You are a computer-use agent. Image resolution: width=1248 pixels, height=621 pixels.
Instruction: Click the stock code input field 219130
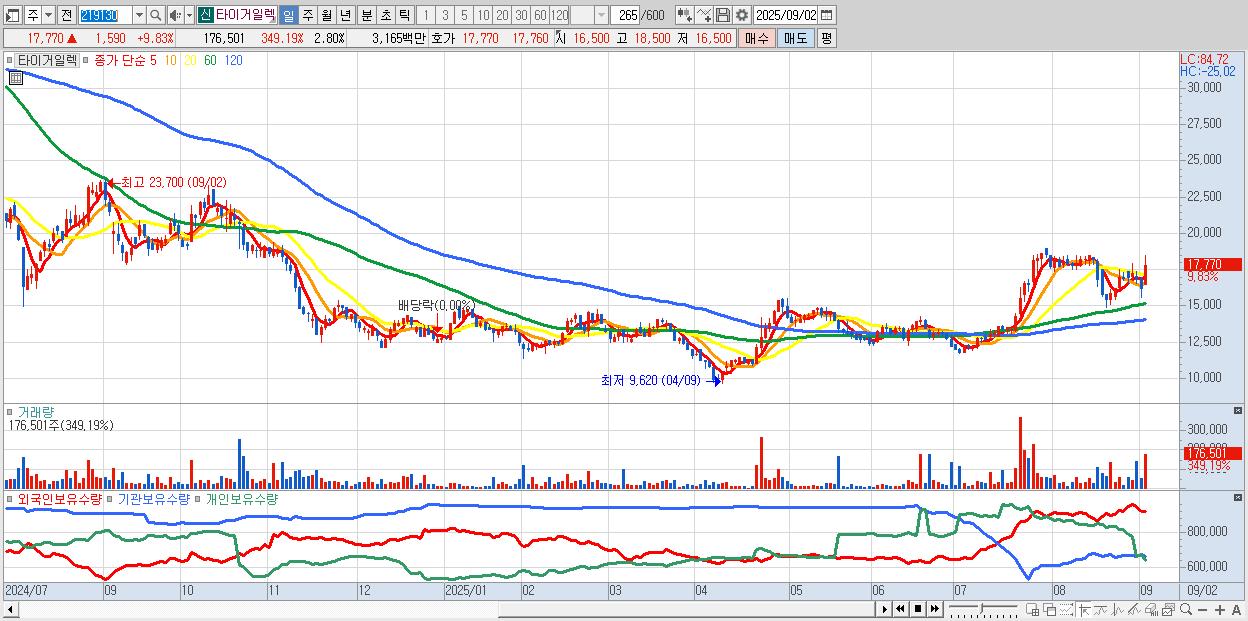pos(105,15)
